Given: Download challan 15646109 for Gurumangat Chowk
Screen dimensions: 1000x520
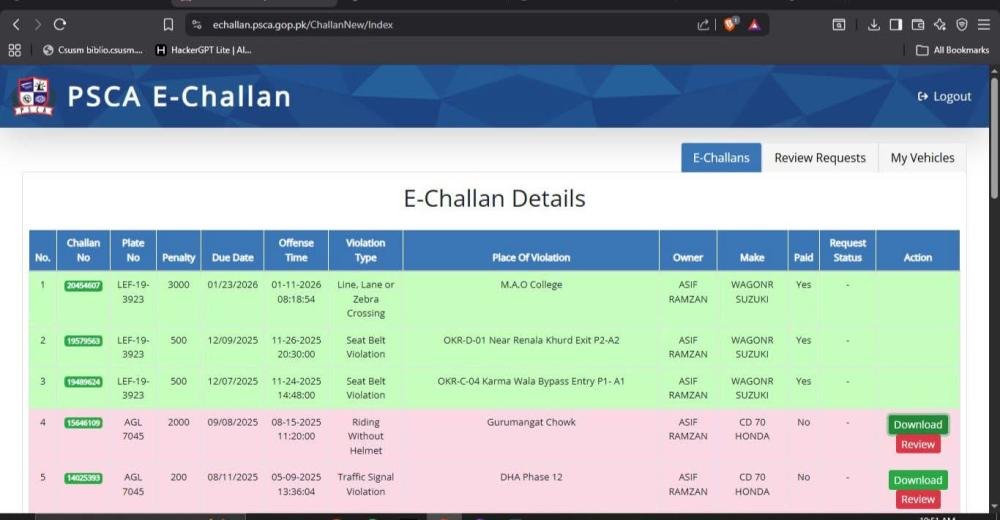Looking at the screenshot, I should pos(917,425).
